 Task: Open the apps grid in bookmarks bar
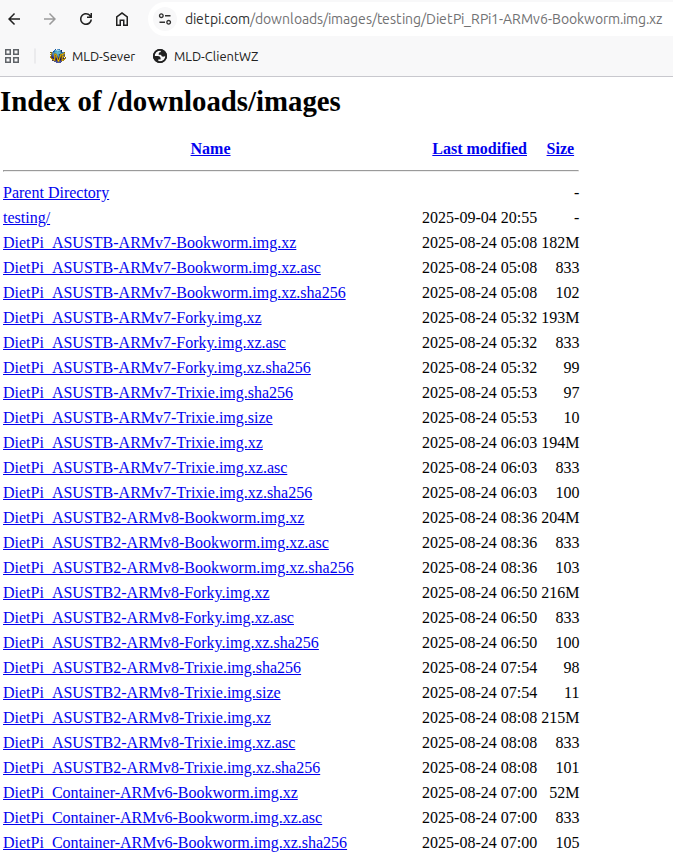coord(12,56)
